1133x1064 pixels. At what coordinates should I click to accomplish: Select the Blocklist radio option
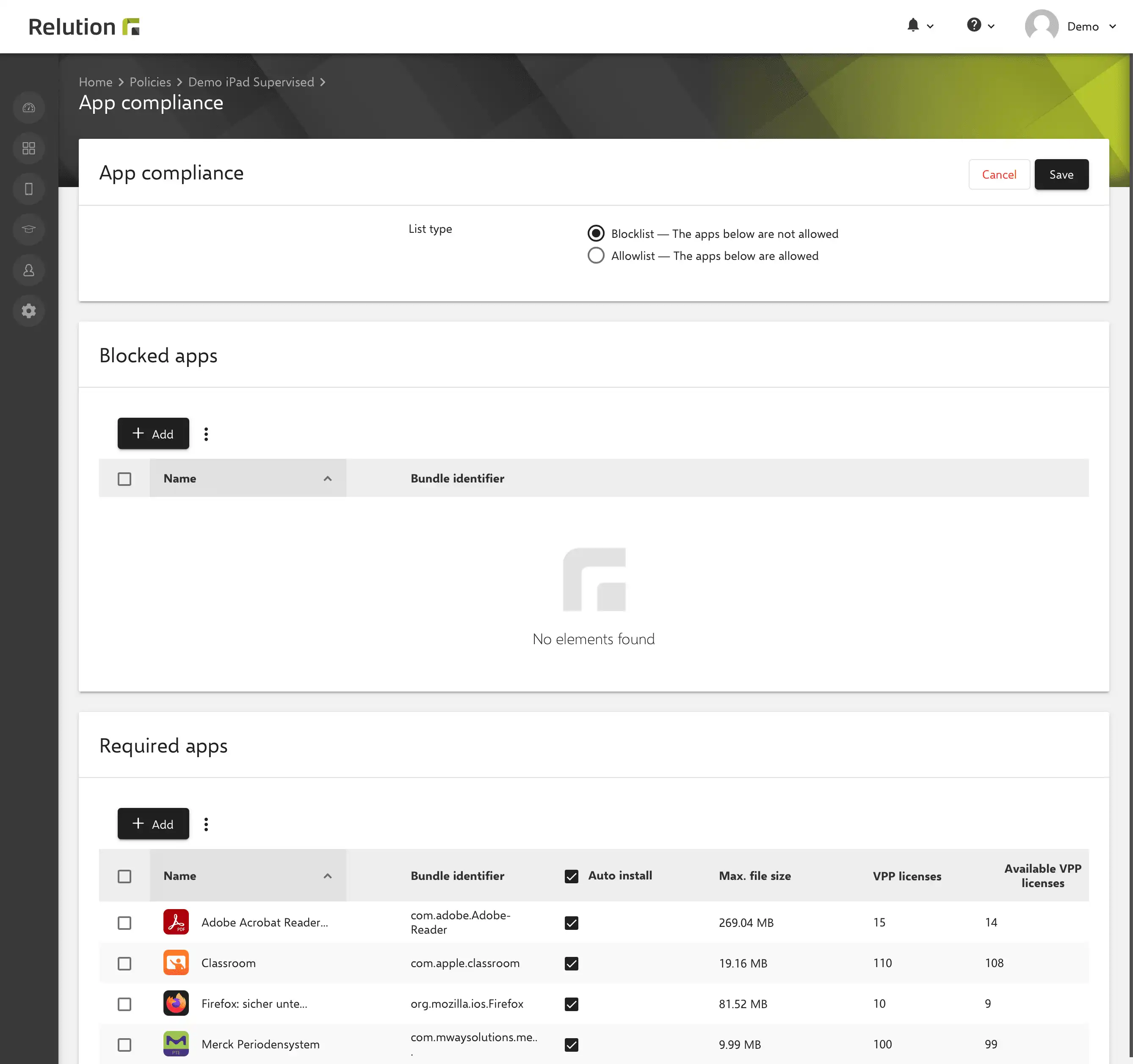596,234
